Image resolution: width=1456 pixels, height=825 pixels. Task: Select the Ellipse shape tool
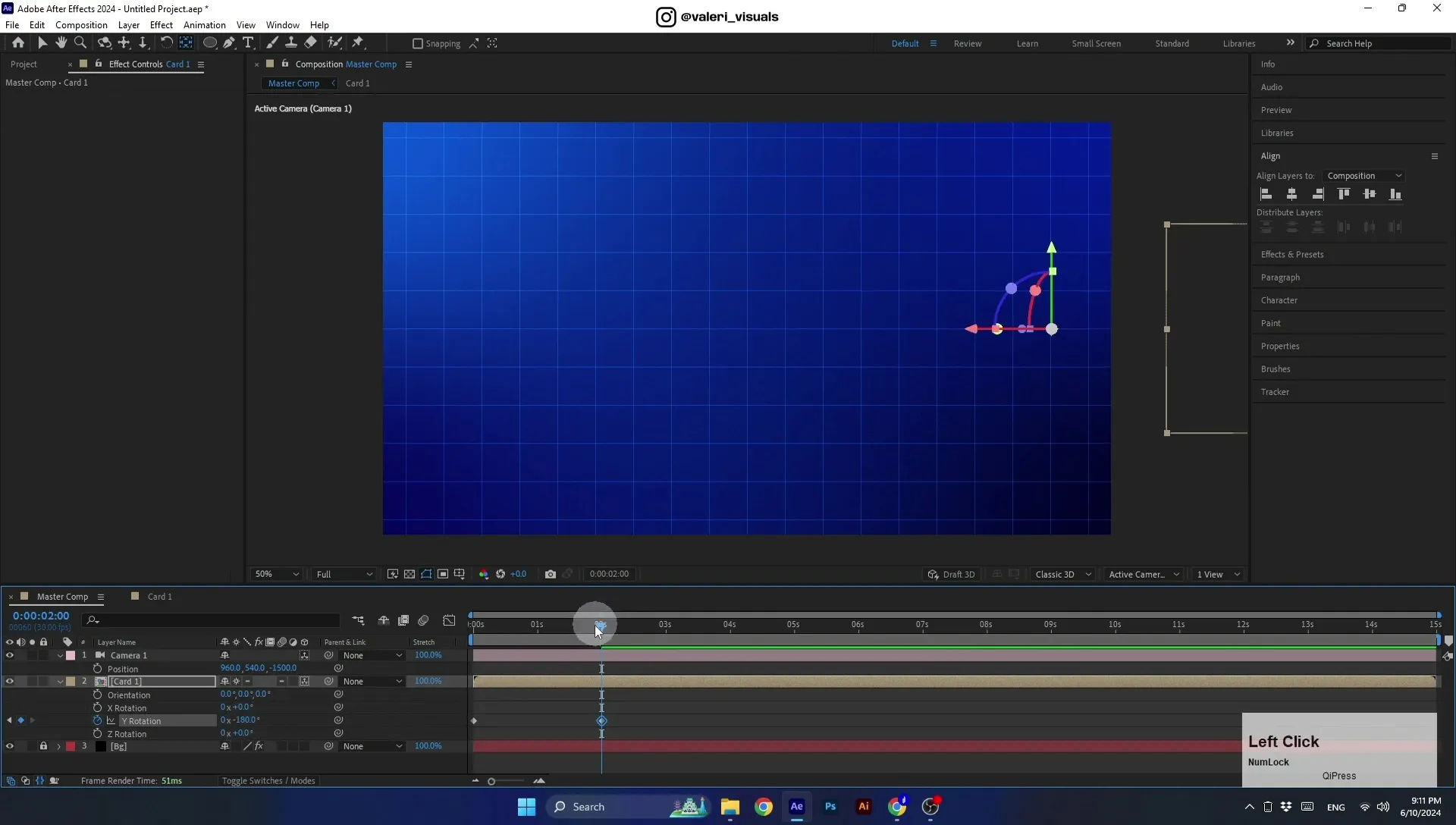pos(210,43)
